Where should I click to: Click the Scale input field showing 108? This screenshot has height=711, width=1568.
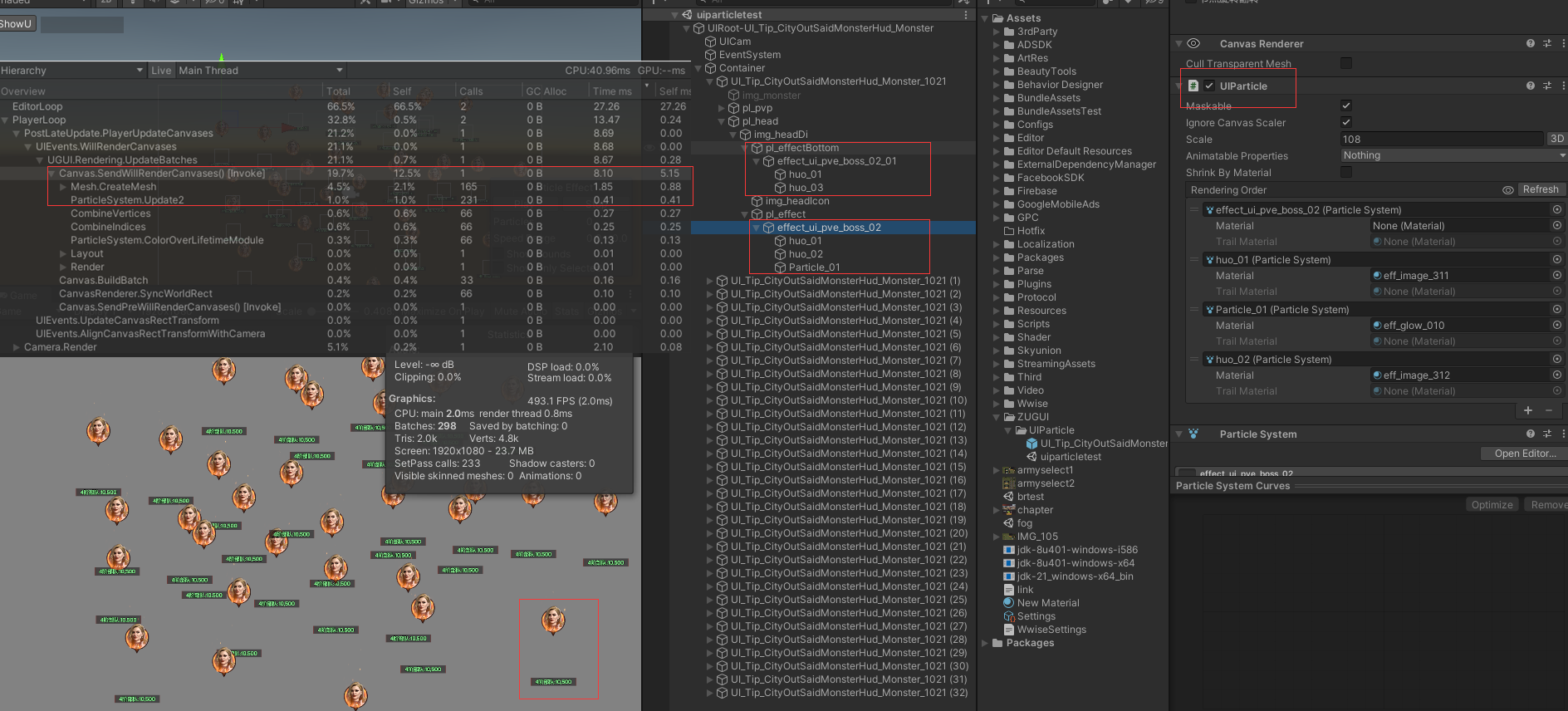(x=1441, y=139)
